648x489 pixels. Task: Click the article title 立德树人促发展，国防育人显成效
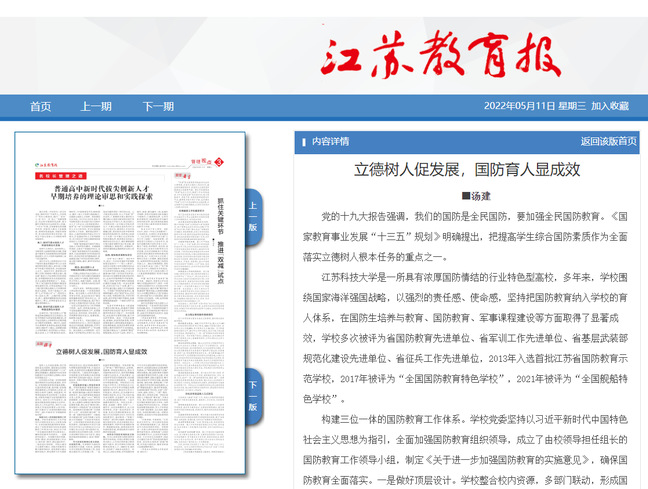pos(468,169)
